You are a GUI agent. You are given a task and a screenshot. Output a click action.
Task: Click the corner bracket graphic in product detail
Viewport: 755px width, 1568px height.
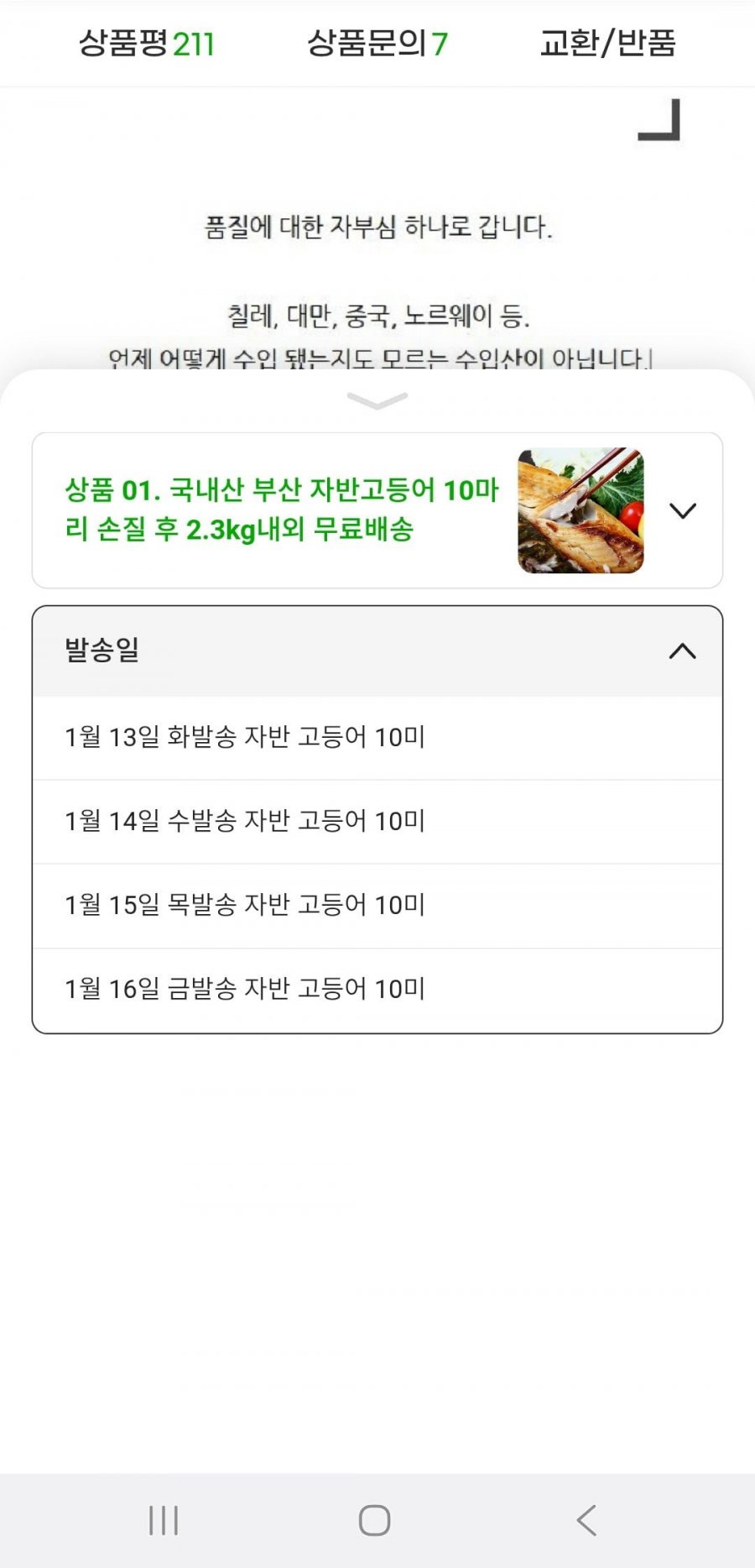[x=659, y=120]
